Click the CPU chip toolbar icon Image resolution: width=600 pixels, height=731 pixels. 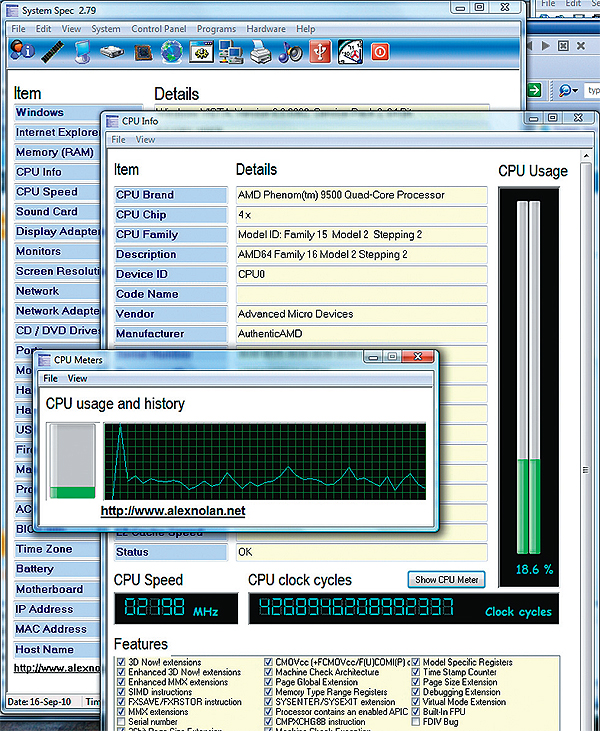pyautogui.click(x=143, y=52)
